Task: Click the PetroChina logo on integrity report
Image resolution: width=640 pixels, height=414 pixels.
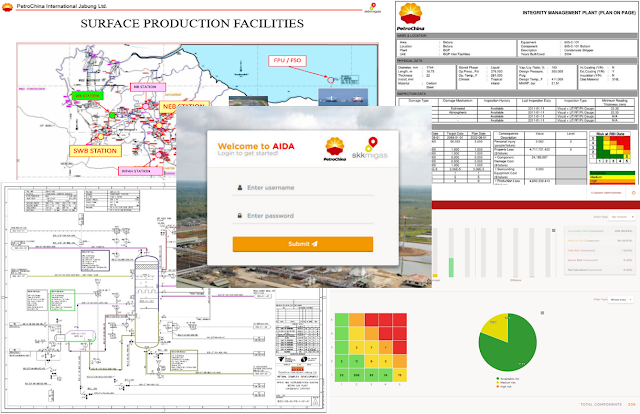Action: point(411,17)
